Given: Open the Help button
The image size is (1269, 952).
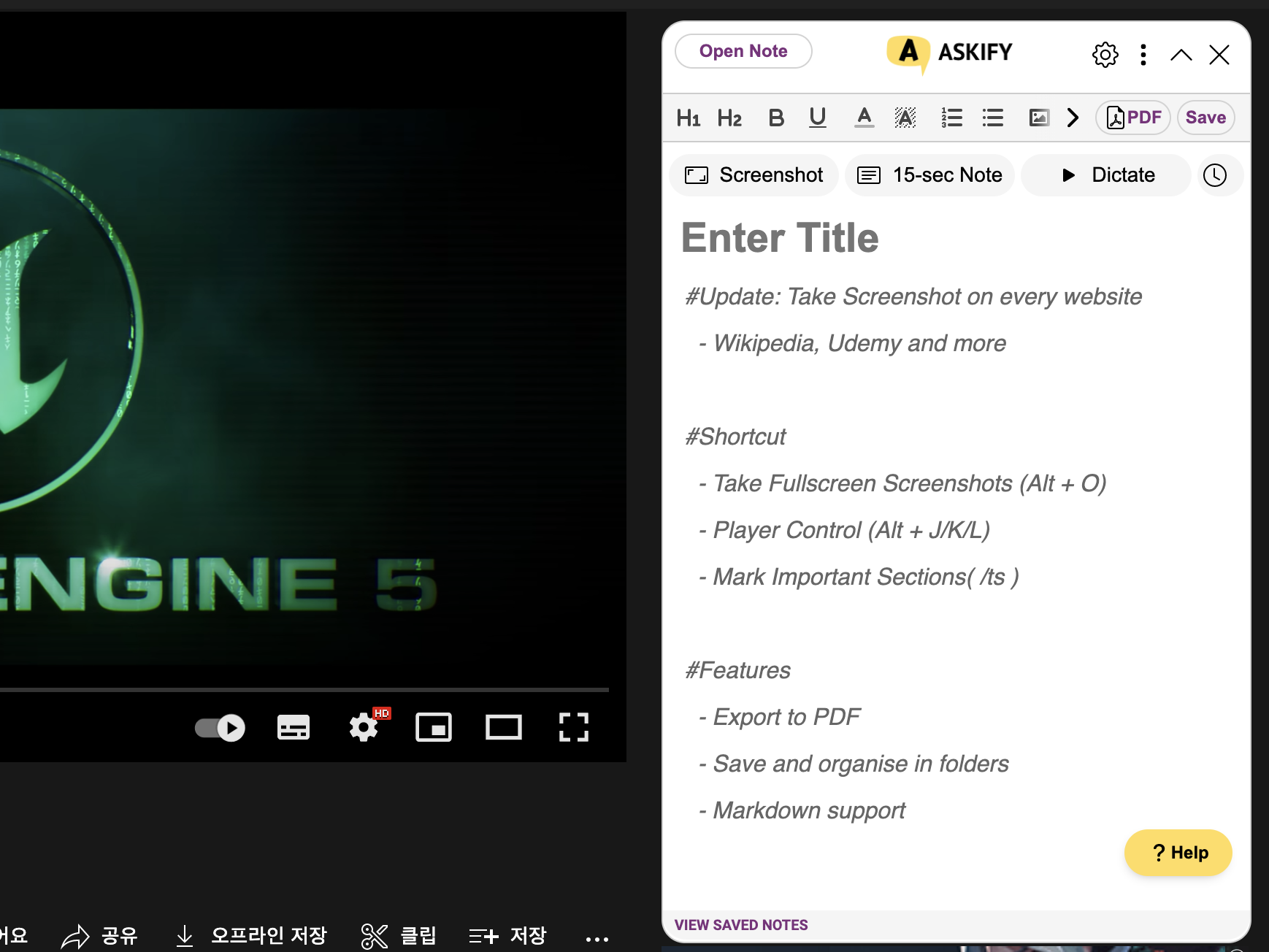Looking at the screenshot, I should click(1178, 853).
